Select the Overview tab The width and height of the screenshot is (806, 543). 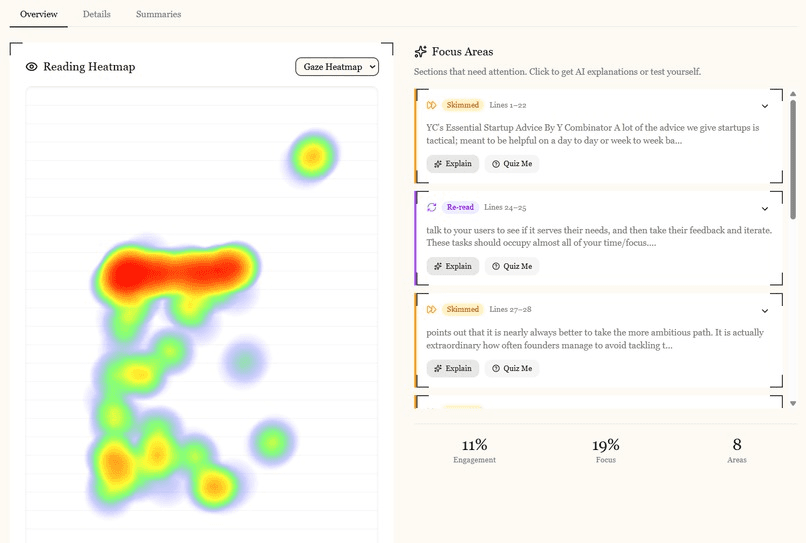point(39,14)
